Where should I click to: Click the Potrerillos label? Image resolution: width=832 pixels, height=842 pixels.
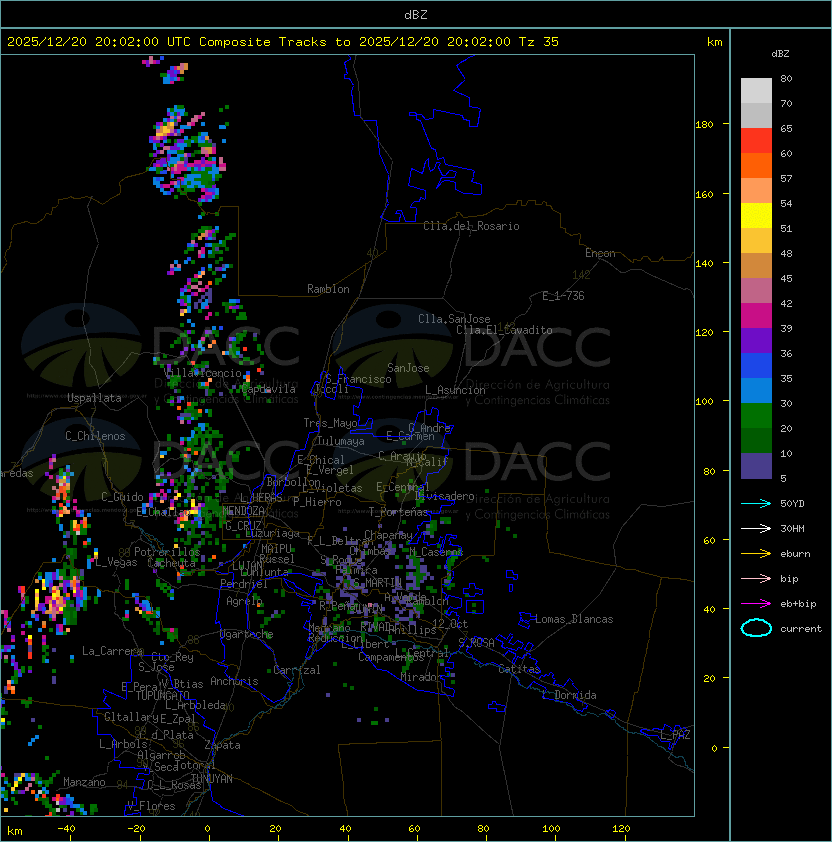coord(167,552)
